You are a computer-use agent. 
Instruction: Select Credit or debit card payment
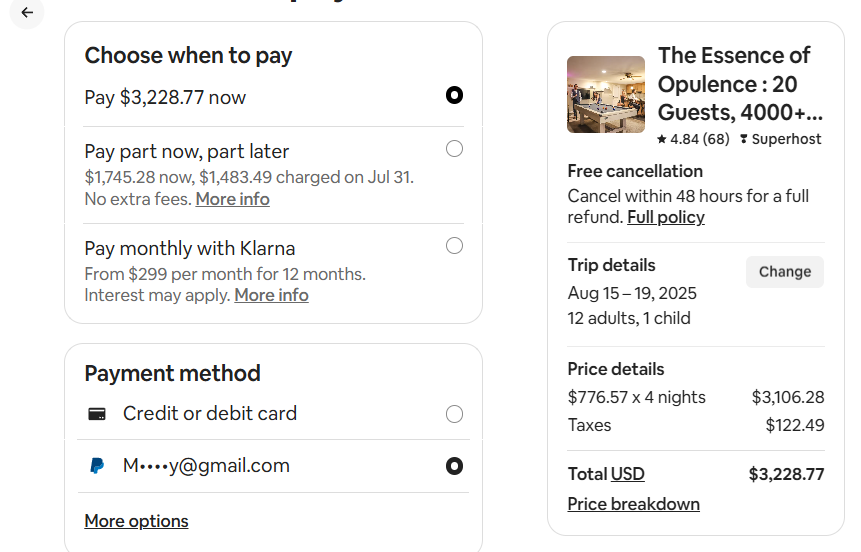tap(454, 414)
